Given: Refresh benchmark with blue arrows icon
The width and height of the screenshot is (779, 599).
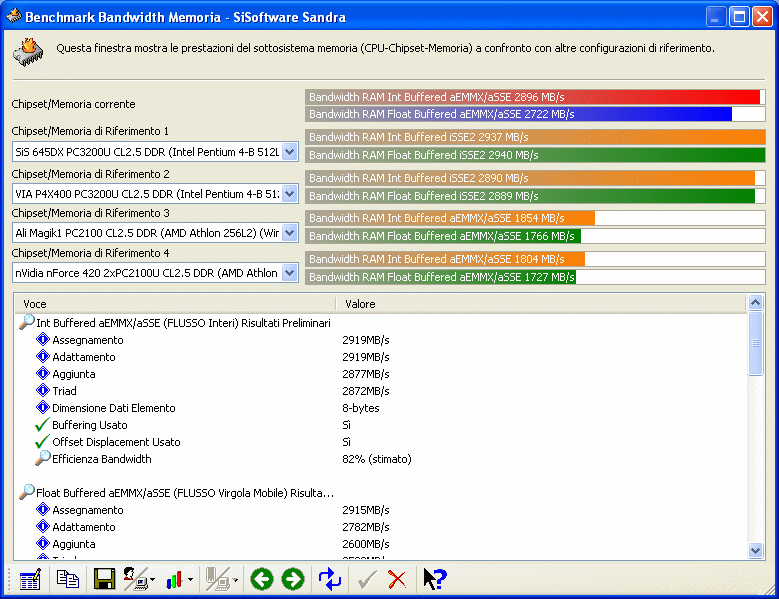Looking at the screenshot, I should (330, 579).
